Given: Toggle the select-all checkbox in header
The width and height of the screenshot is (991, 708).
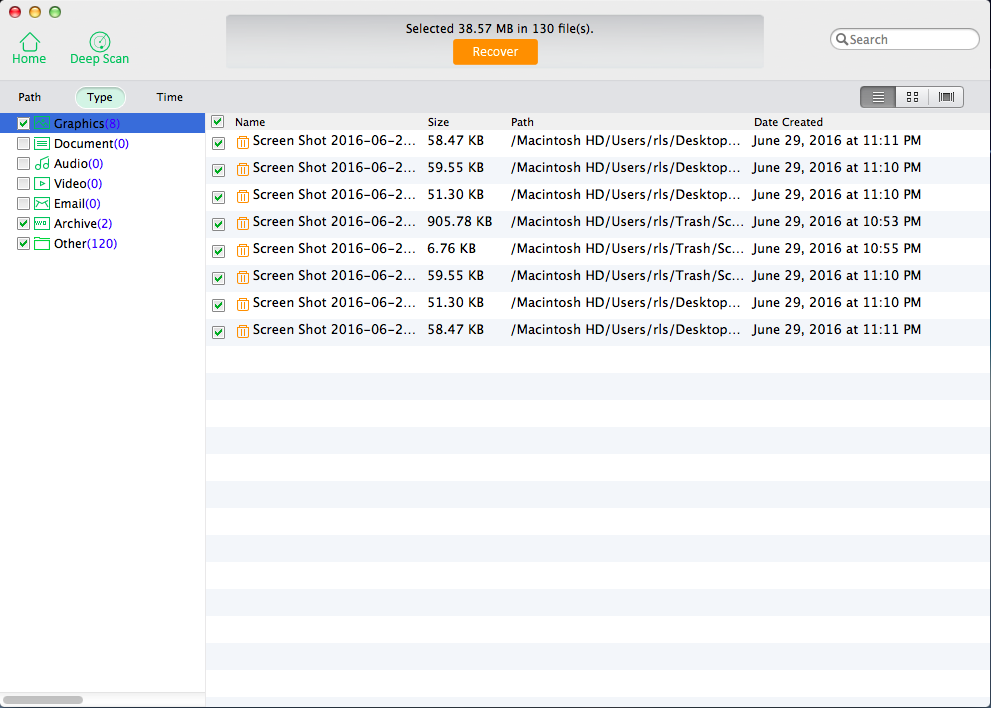Looking at the screenshot, I should point(218,122).
